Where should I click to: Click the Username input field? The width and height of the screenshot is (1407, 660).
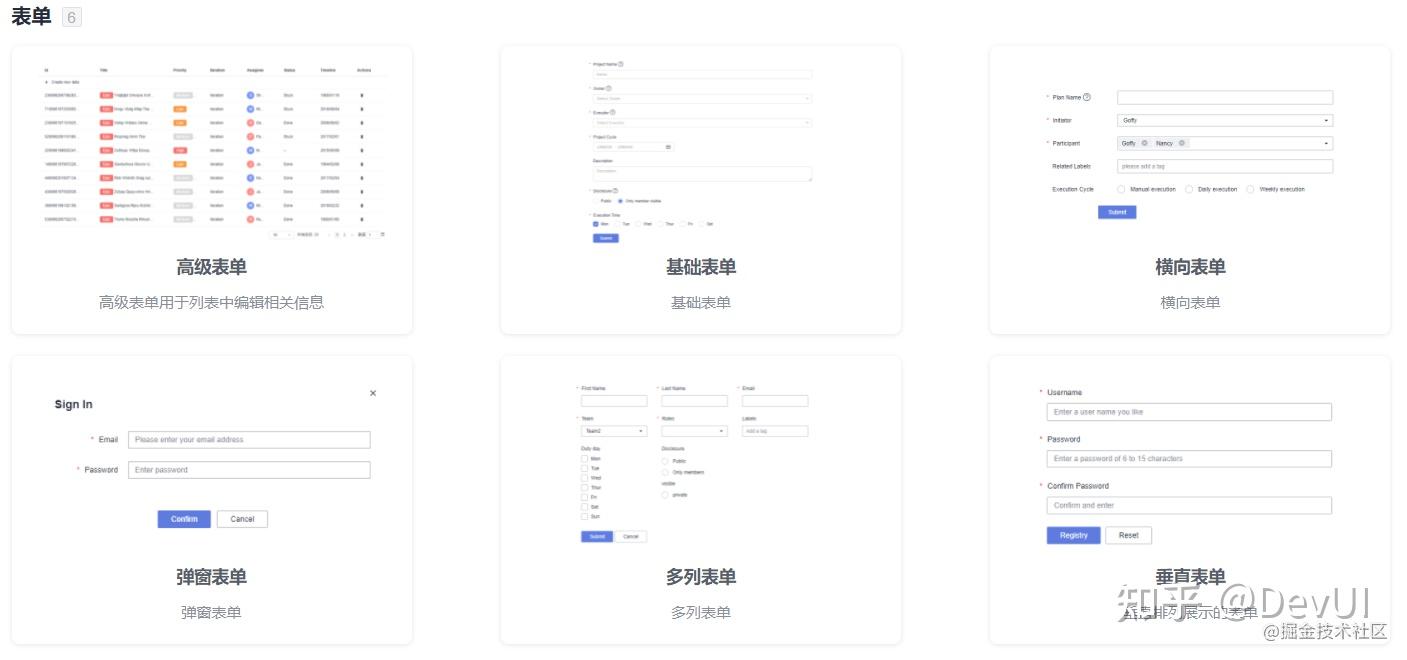[1189, 412]
